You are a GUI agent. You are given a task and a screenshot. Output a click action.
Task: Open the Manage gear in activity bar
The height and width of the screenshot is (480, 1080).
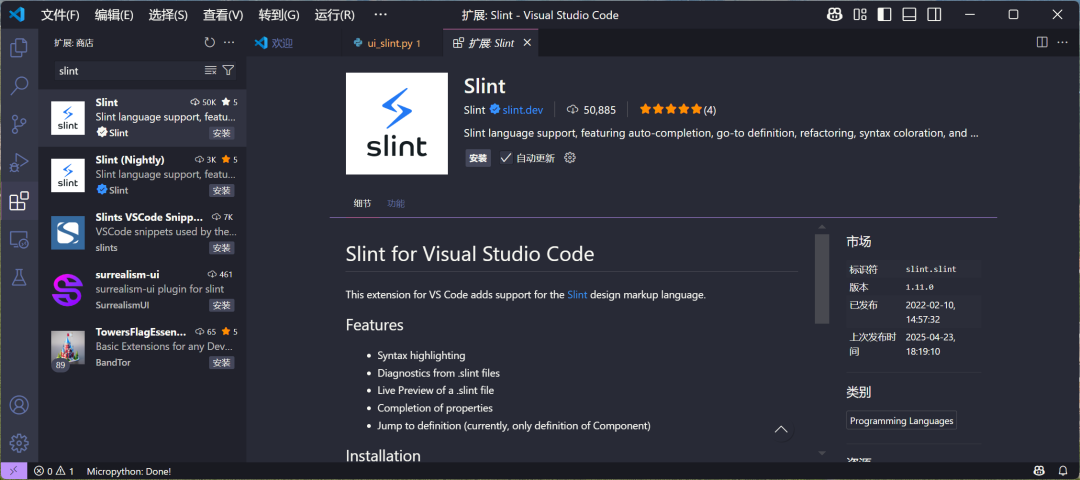point(19,442)
